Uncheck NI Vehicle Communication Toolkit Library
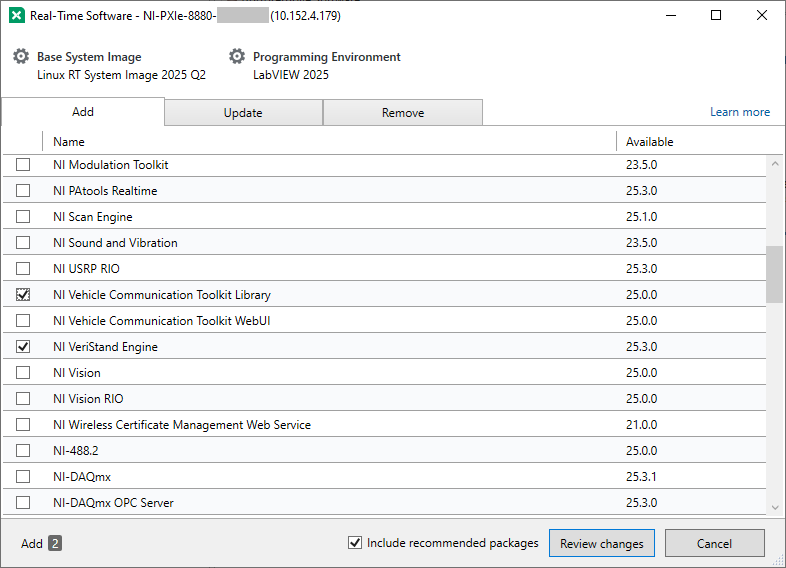 [23, 295]
